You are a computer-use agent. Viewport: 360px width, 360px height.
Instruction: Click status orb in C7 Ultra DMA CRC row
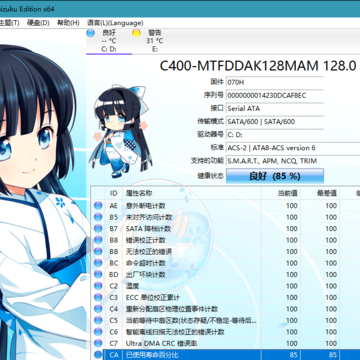pos(98,343)
